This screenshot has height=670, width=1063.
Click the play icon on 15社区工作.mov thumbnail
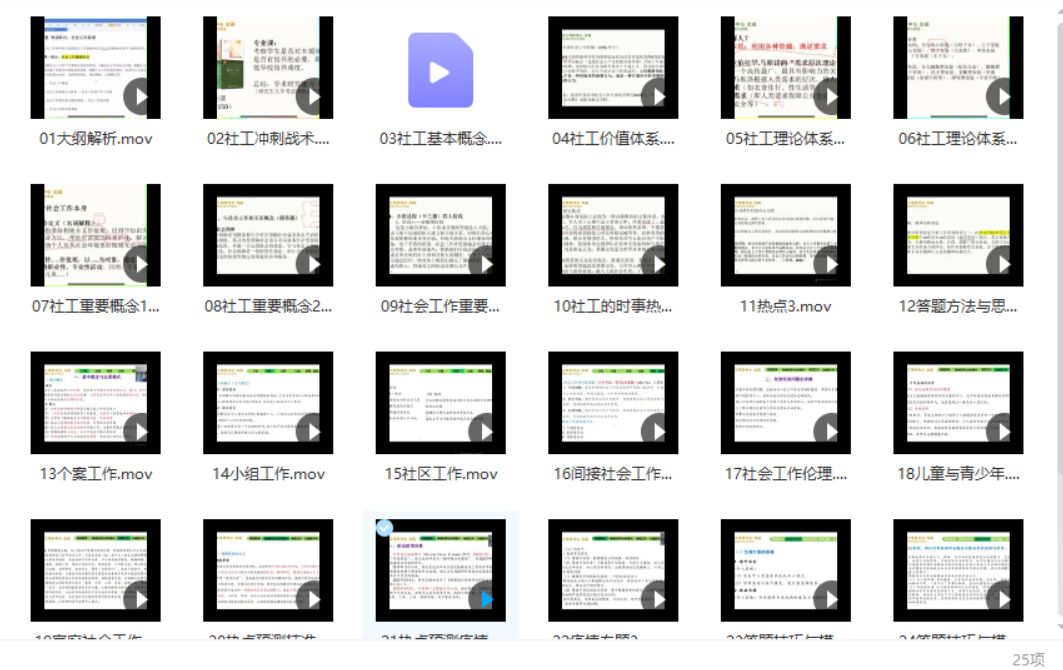tap(483, 431)
